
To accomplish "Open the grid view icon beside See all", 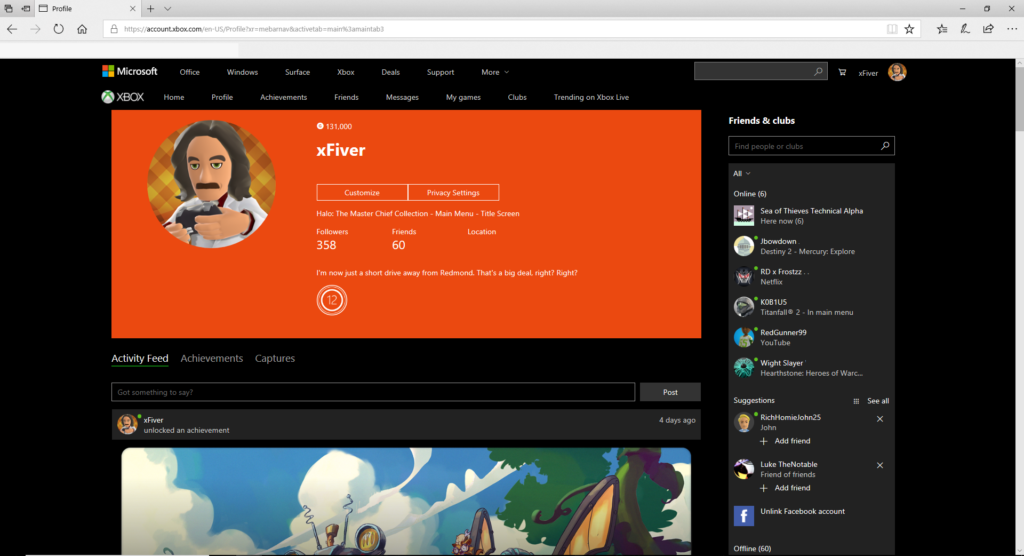I will pyautogui.click(x=856, y=401).
